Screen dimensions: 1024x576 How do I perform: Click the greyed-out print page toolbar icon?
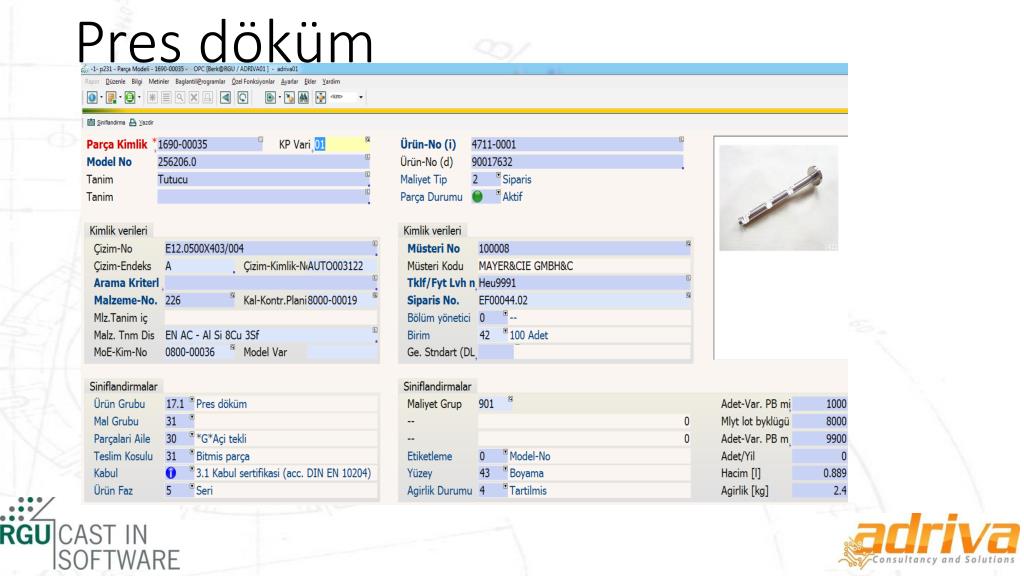coord(208,97)
